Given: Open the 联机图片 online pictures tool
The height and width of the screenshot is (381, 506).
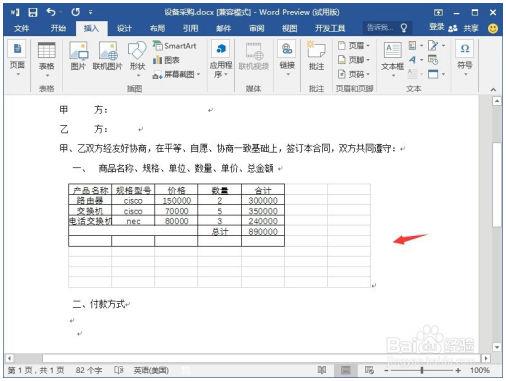Looking at the screenshot, I should tap(108, 55).
